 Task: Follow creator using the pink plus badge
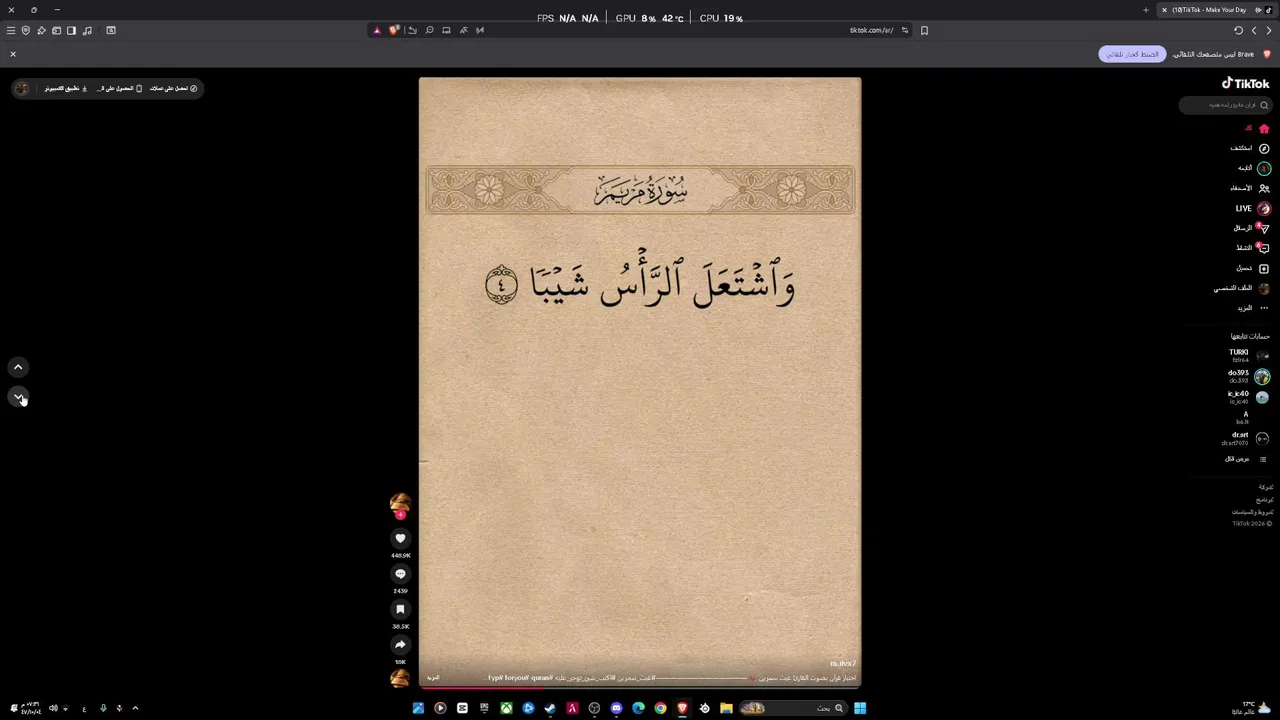click(400, 515)
